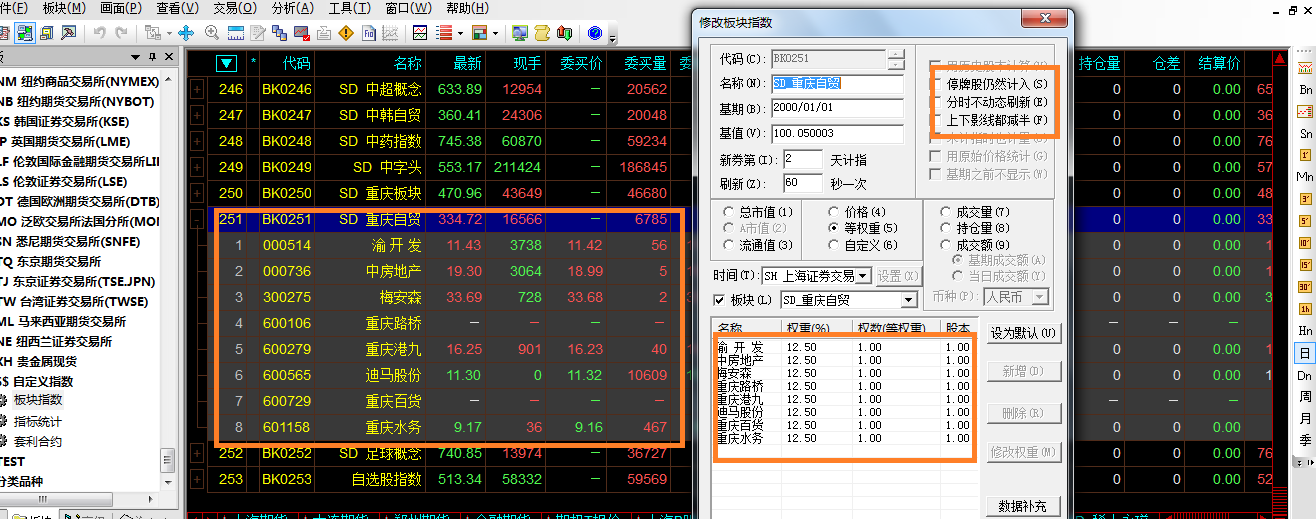Viewport: 1316px width, 519px height.
Task: Enable the 停牌股仍然计入 checkbox
Action: 936,85
